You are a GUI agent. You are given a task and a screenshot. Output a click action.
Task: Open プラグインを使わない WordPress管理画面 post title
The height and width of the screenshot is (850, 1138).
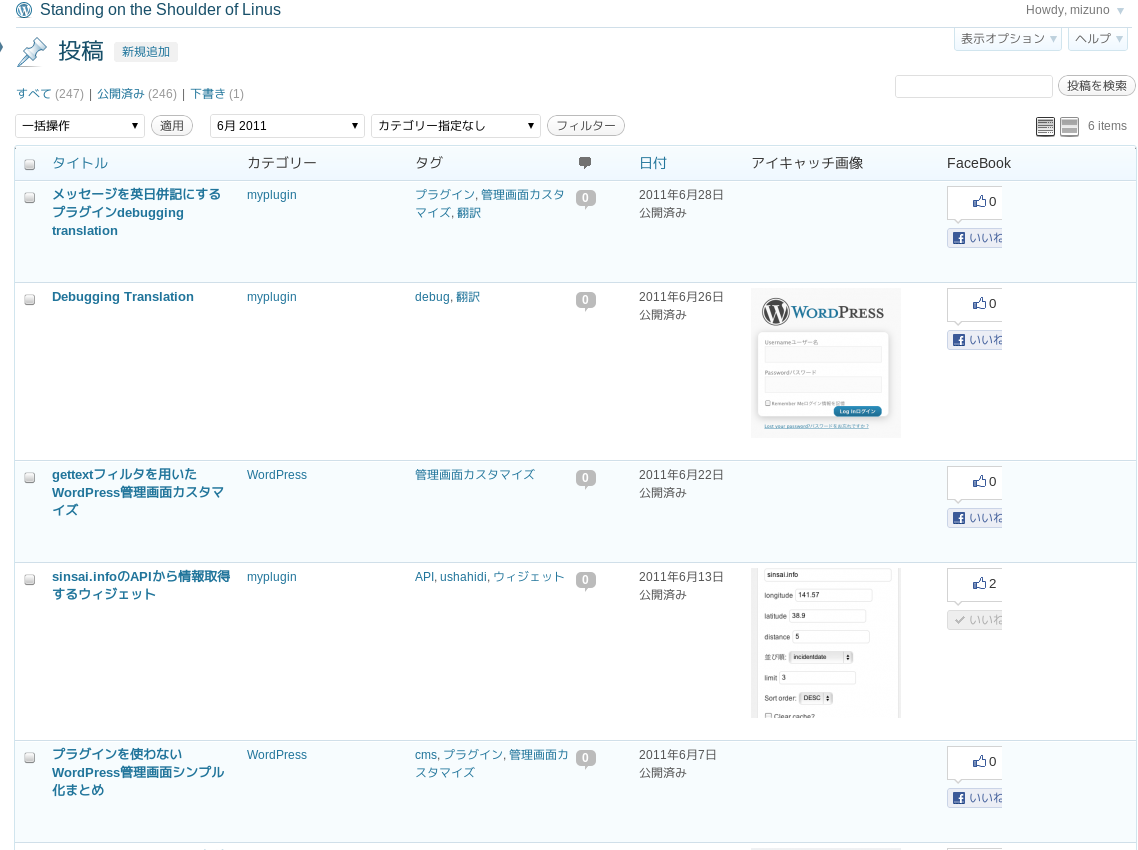[x=138, y=772]
